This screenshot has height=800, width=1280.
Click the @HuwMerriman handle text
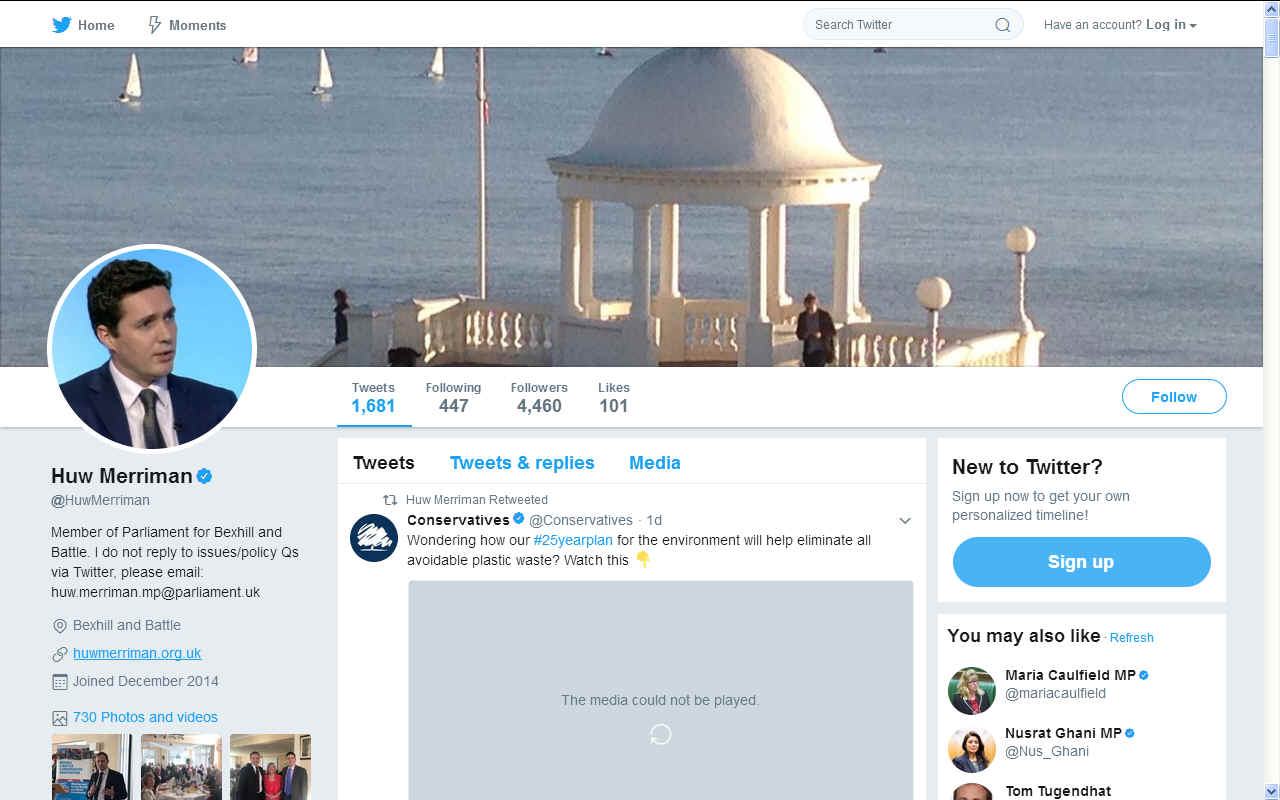click(x=100, y=500)
